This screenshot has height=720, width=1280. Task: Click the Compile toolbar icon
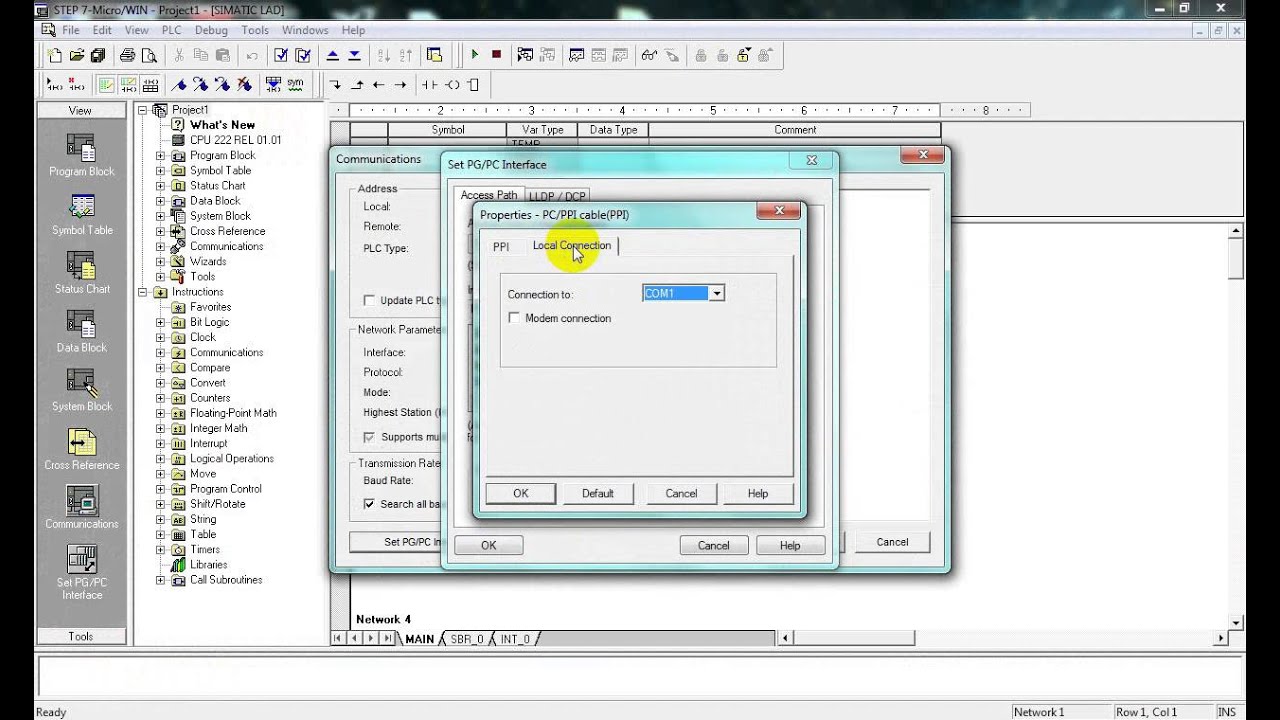point(282,55)
